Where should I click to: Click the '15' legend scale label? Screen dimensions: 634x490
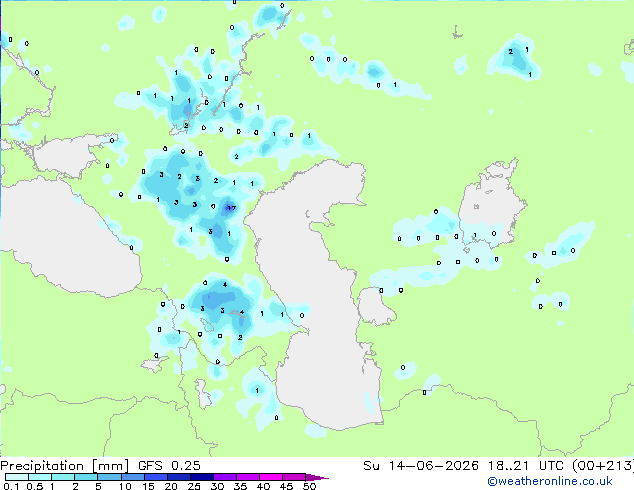[148, 486]
